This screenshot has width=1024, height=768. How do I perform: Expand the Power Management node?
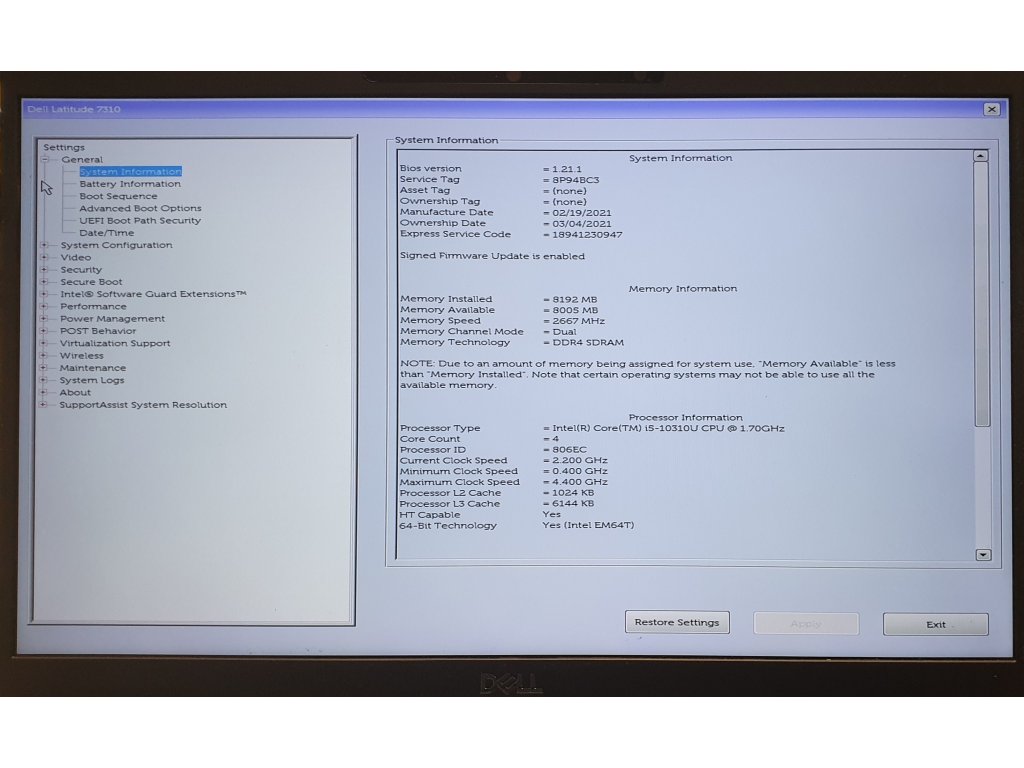(x=44, y=319)
